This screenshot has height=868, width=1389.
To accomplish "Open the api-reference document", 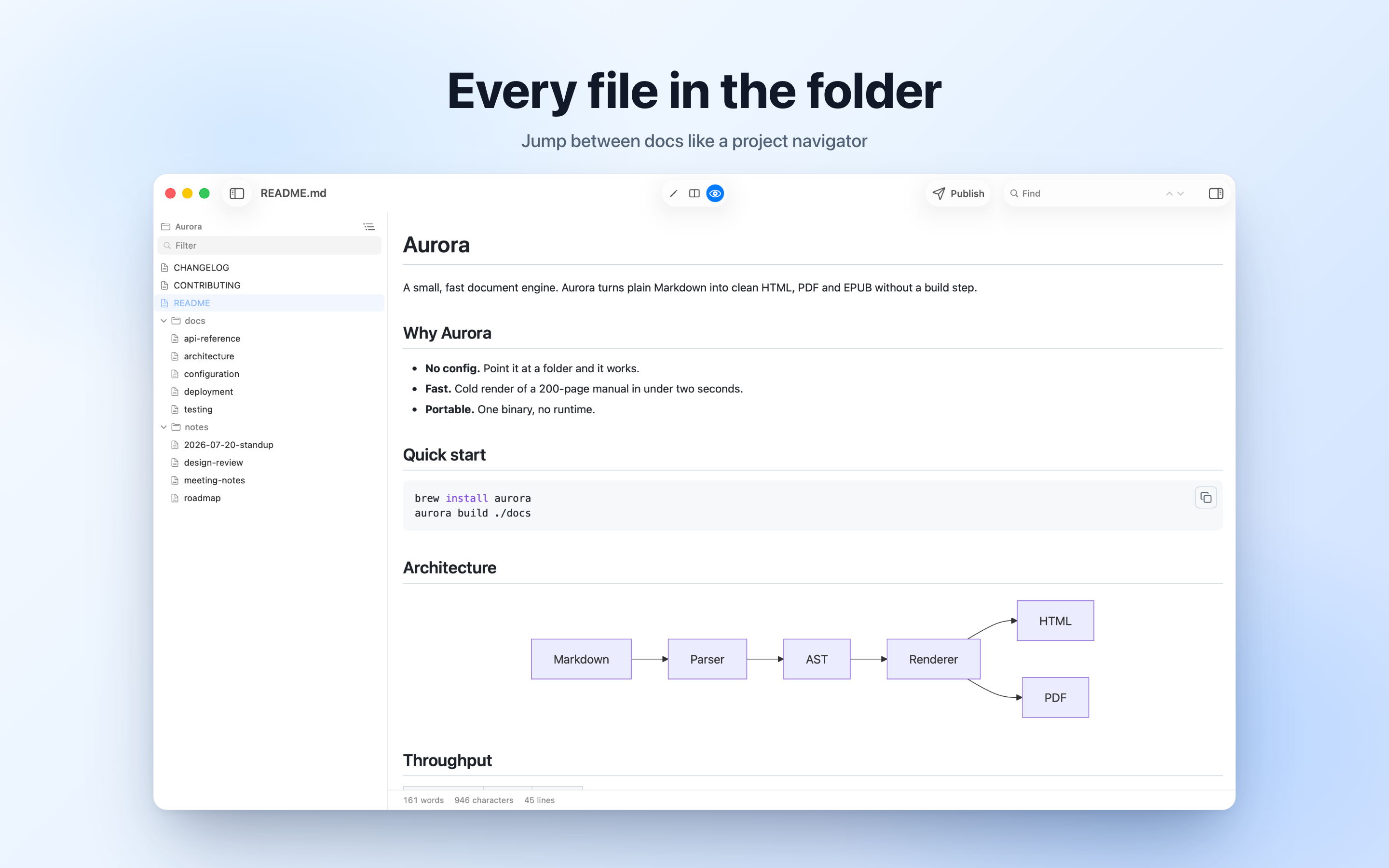I will 270,339.
